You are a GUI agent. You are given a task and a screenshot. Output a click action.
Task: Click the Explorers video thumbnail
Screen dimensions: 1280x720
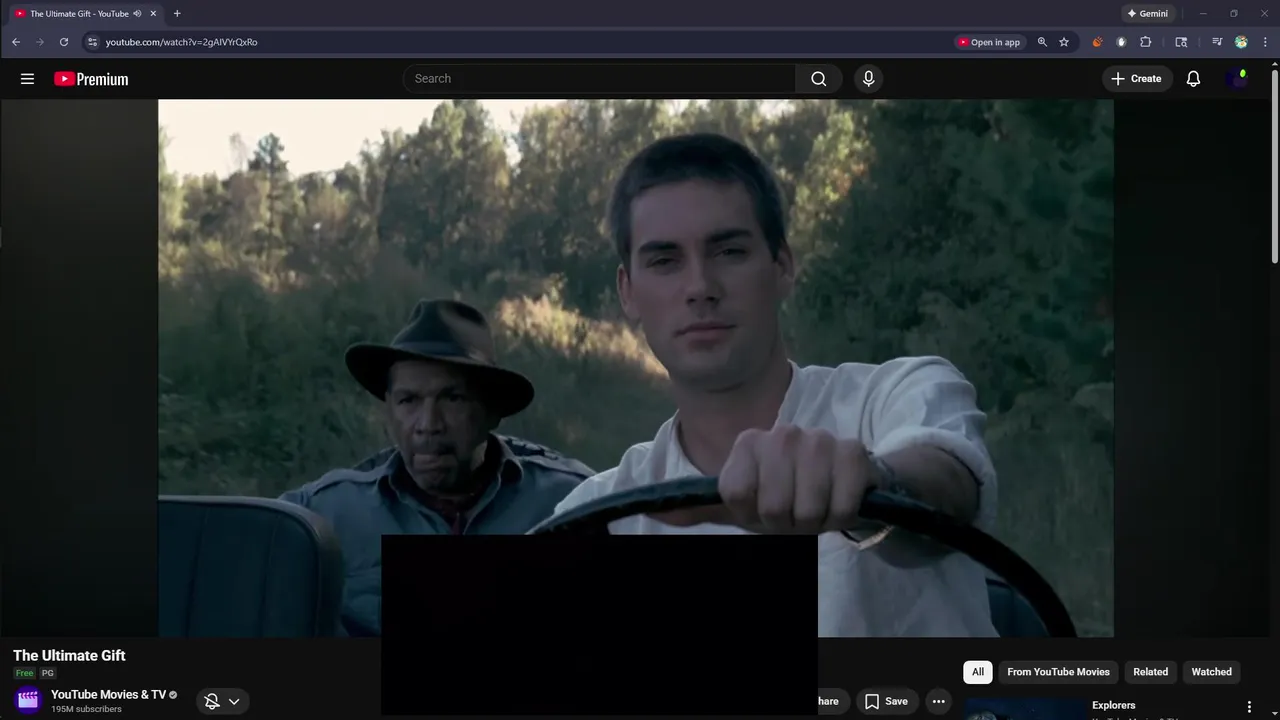coord(1024,709)
